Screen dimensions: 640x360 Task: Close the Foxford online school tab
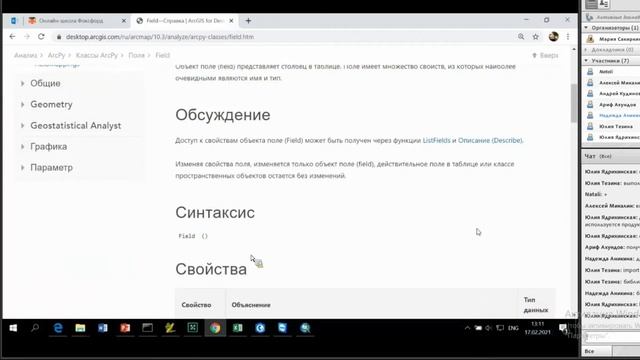(124, 20)
